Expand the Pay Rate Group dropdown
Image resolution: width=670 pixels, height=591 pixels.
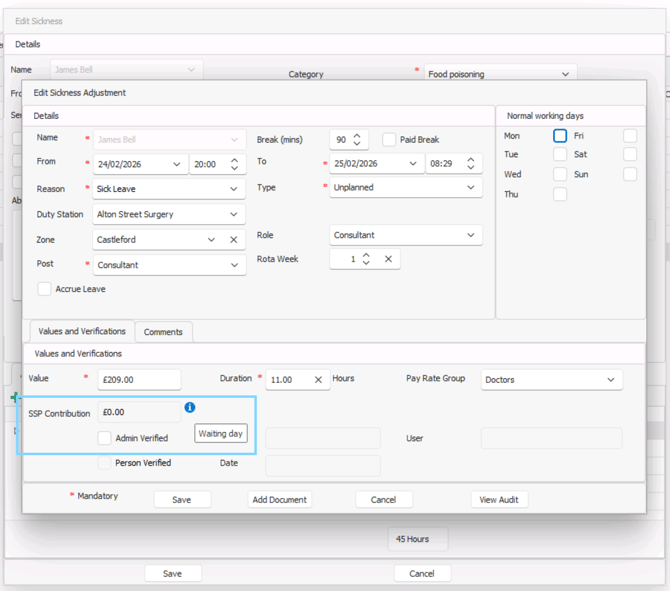coord(610,380)
